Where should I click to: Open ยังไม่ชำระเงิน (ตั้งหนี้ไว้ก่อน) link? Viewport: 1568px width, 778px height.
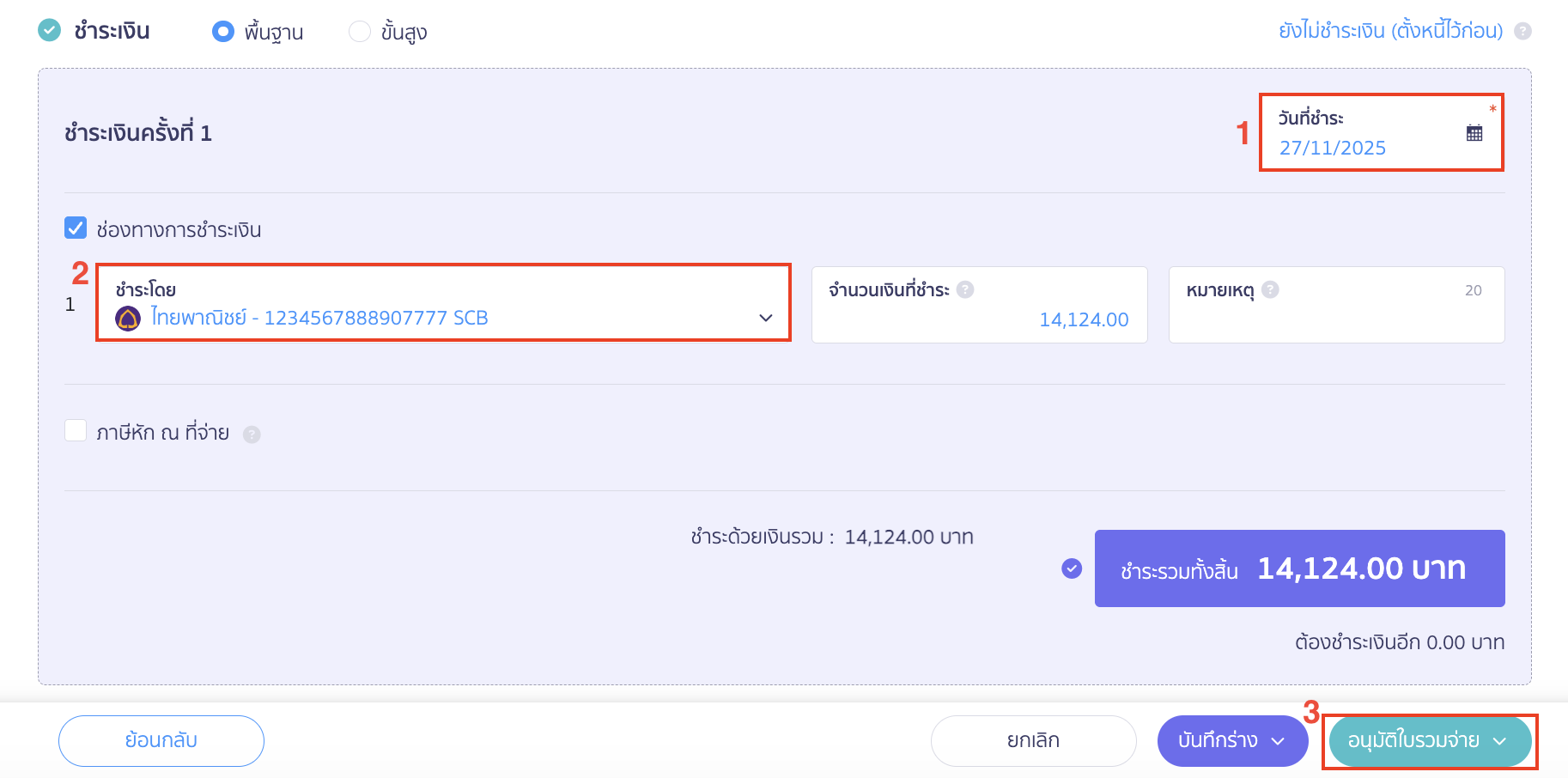tap(1390, 31)
